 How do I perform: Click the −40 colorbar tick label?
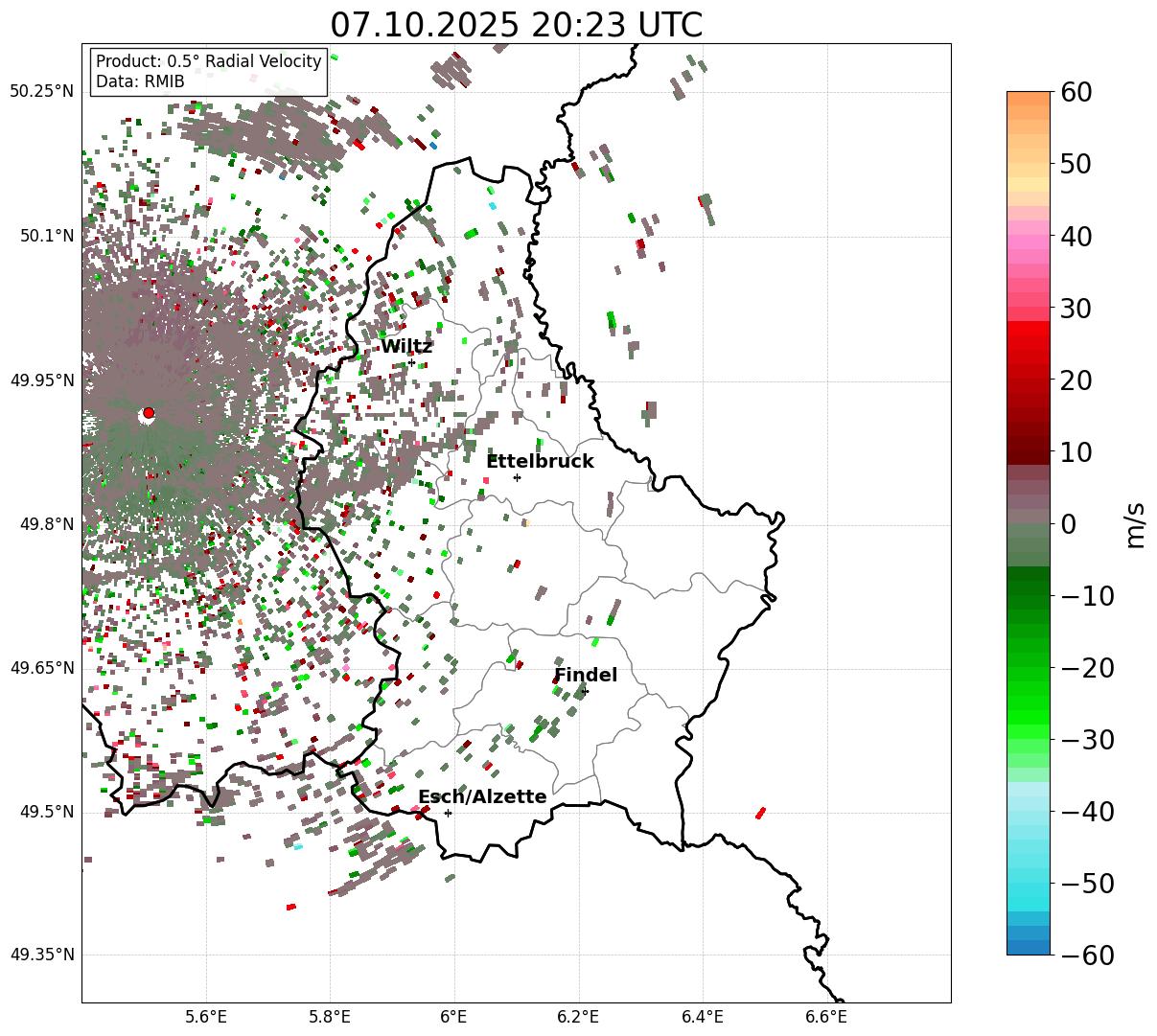(x=1090, y=812)
